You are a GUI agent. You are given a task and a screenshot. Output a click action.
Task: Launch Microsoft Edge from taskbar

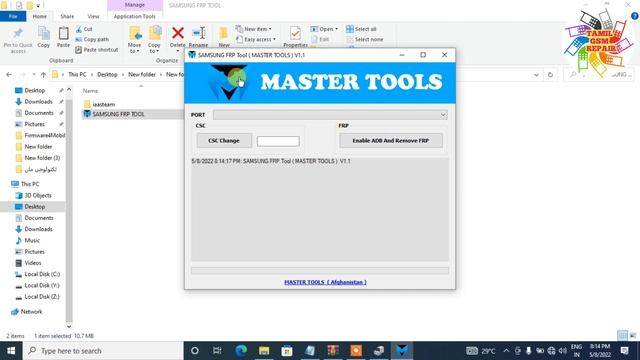241,351
